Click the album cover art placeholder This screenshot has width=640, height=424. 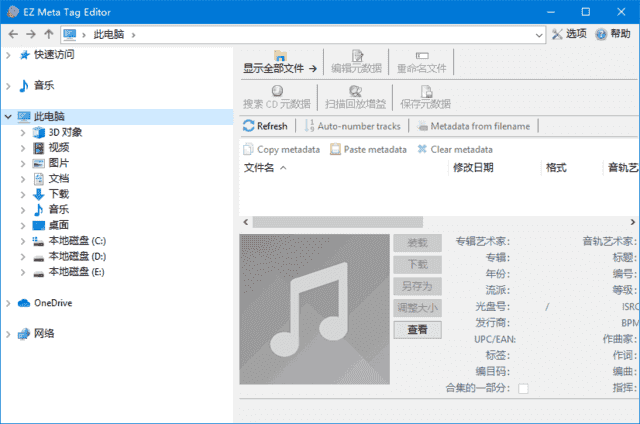tap(314, 308)
